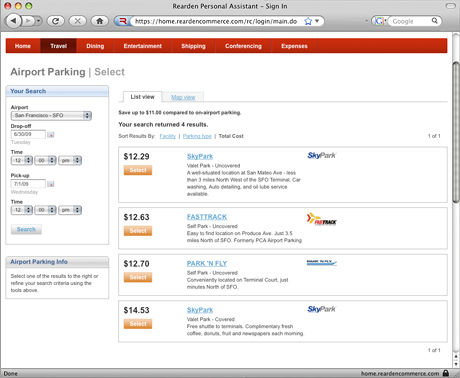Switch to the Map view tab

pos(183,97)
